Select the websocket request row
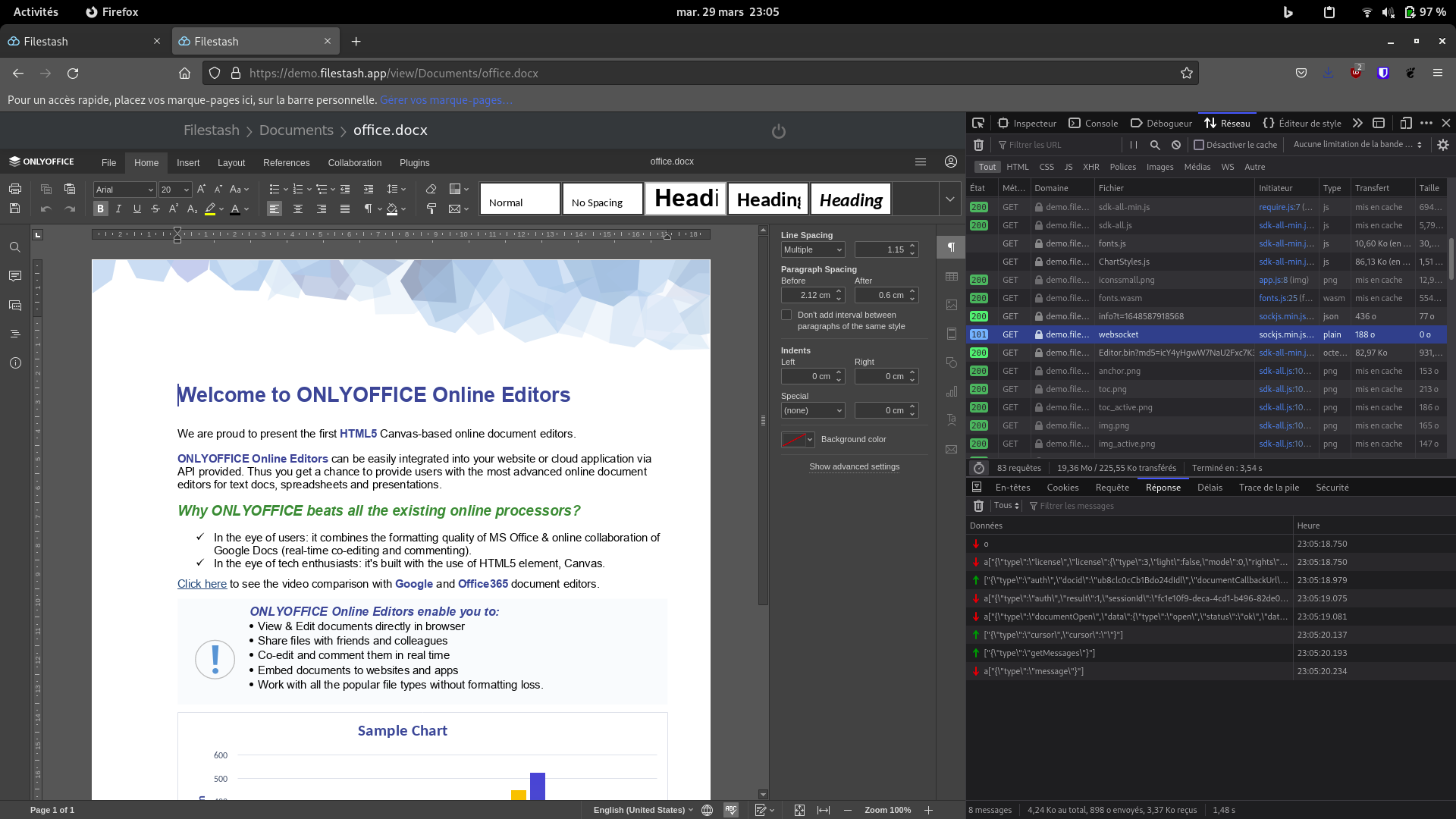Viewport: 1456px width, 819px height. [1207, 334]
